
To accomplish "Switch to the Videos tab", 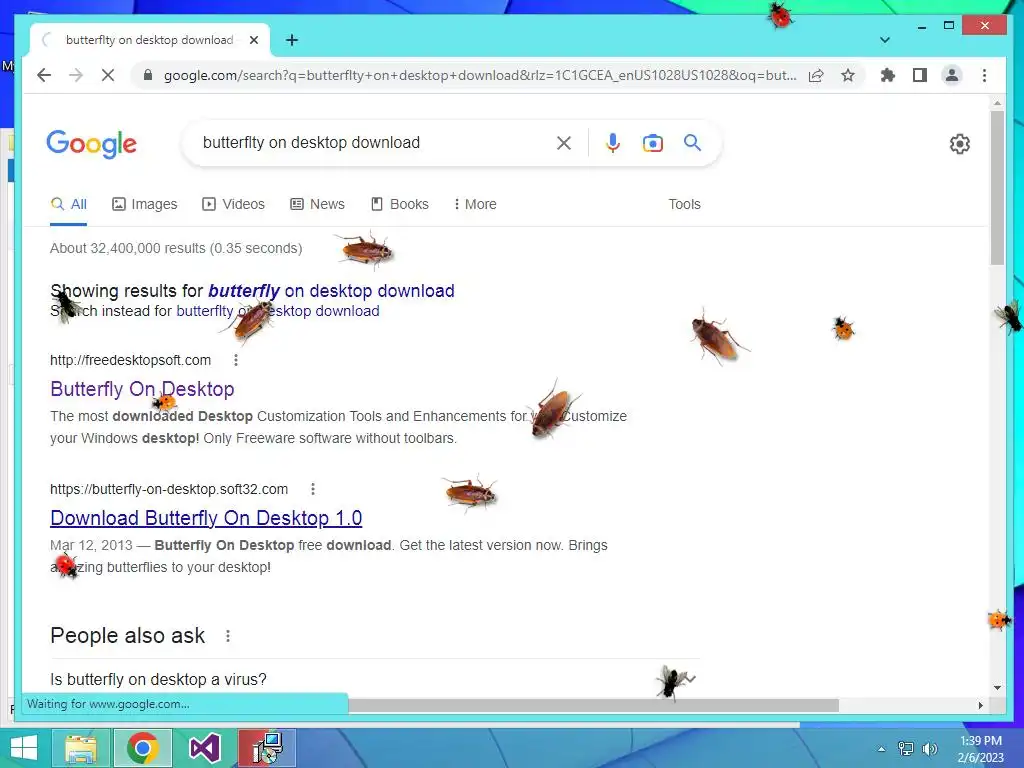I will pyautogui.click(x=234, y=204).
